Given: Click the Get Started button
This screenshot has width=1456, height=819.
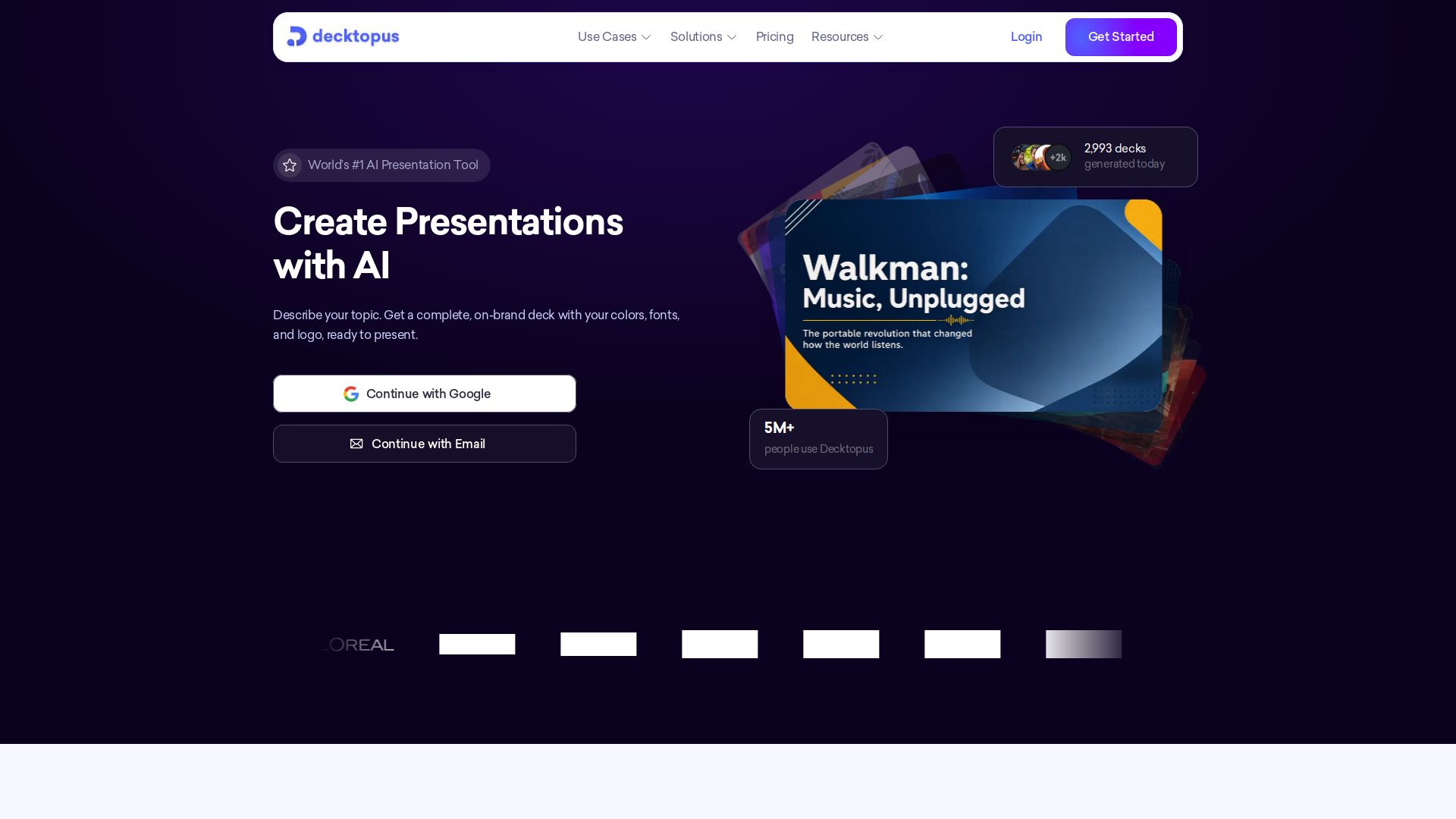Looking at the screenshot, I should pos(1121,37).
